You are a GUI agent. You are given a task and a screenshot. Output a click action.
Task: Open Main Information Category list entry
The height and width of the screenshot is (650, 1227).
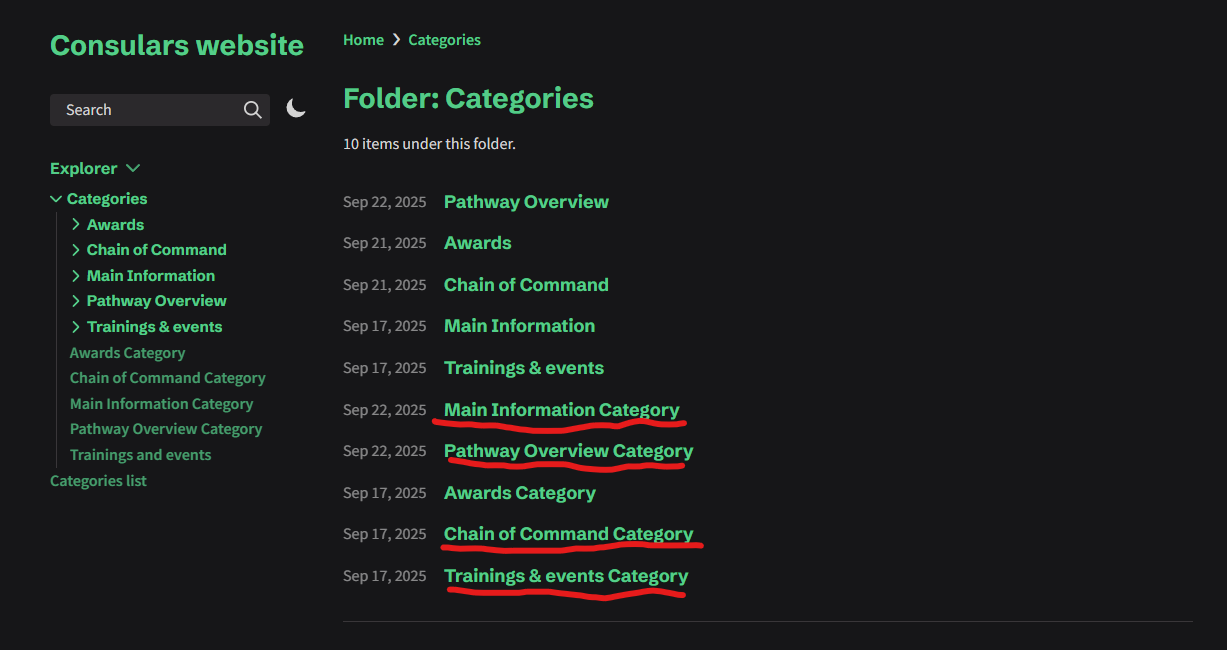(x=561, y=410)
